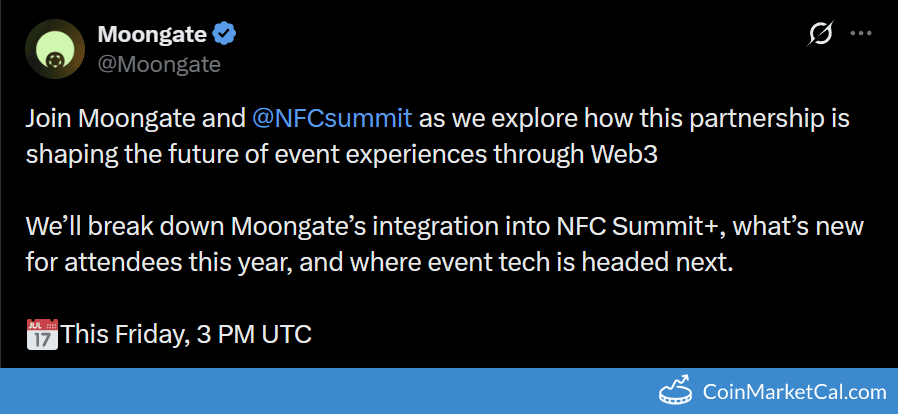Click the blue verified badge

tap(225, 34)
